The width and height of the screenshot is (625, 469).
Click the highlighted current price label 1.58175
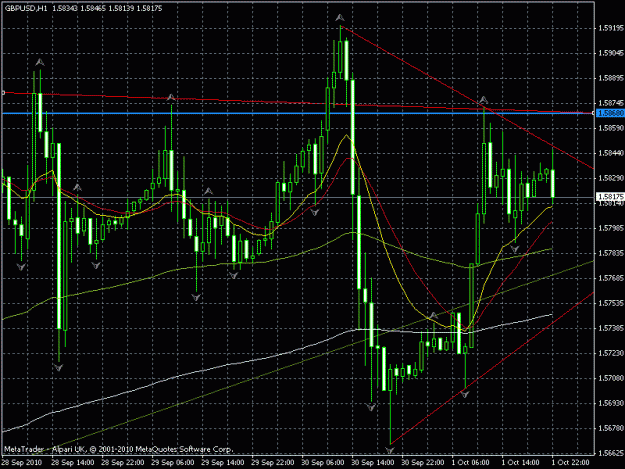click(x=610, y=197)
